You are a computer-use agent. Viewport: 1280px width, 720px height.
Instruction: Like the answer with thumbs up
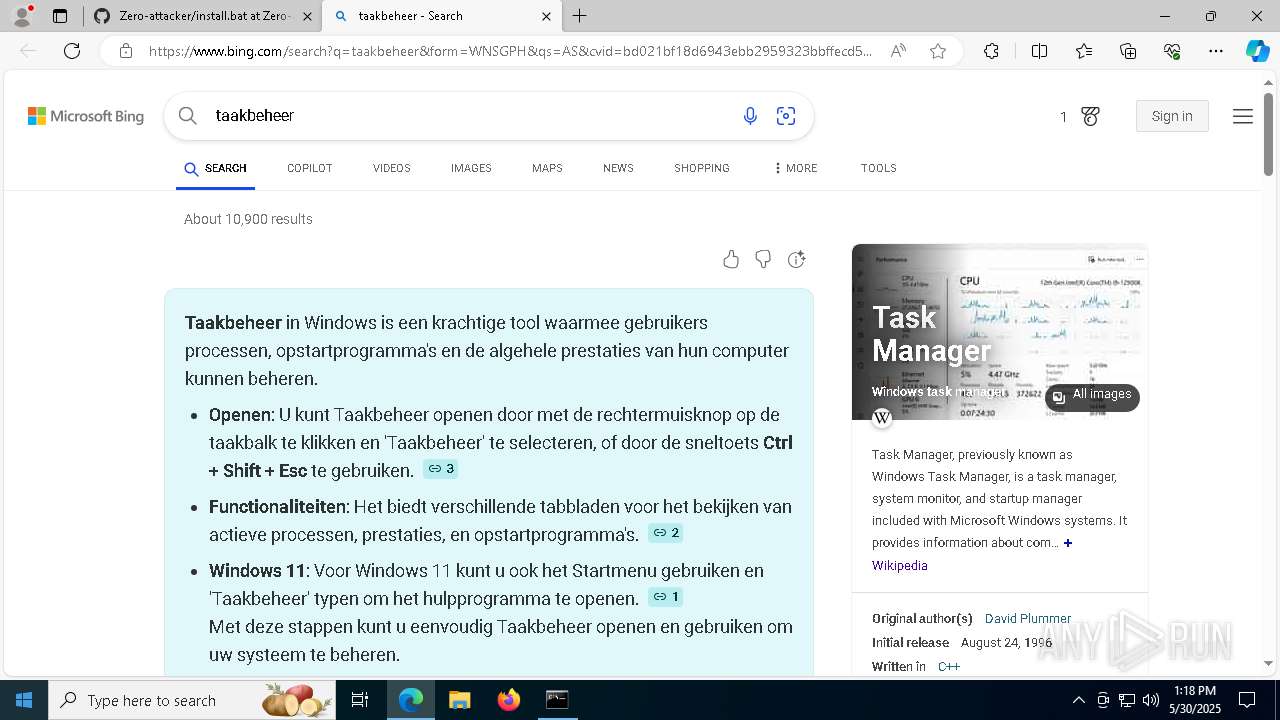click(731, 260)
